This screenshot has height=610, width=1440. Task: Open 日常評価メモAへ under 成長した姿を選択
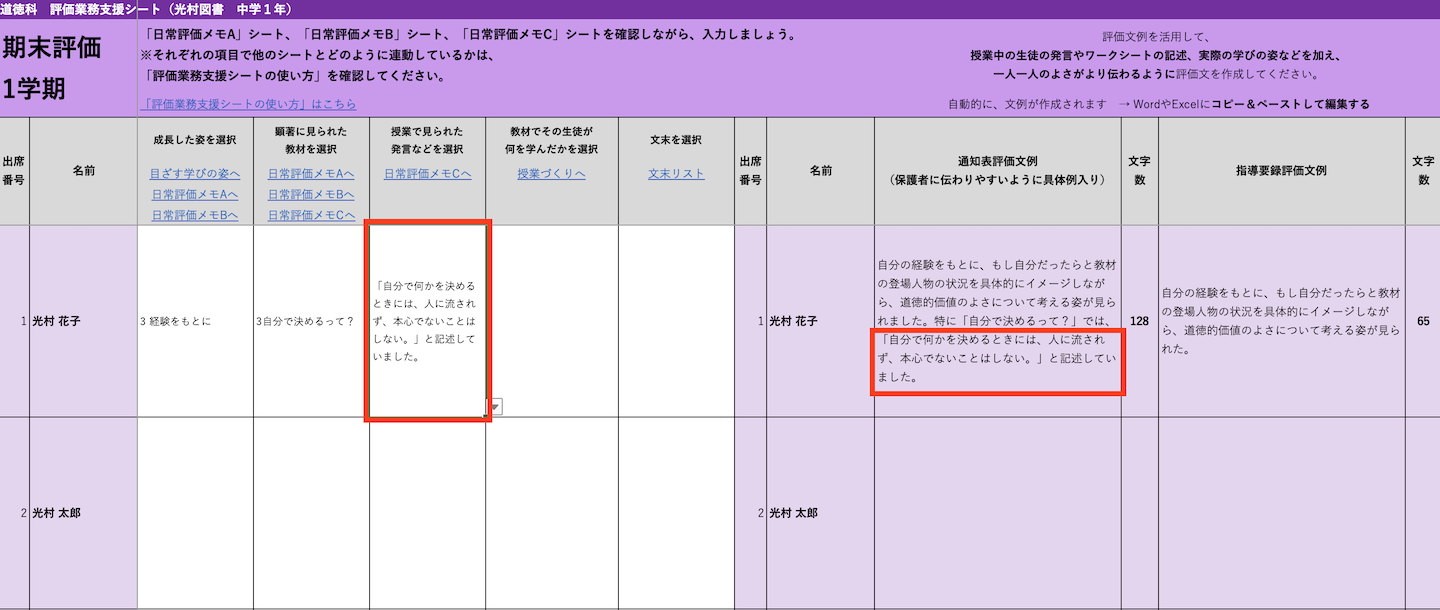pos(196,194)
